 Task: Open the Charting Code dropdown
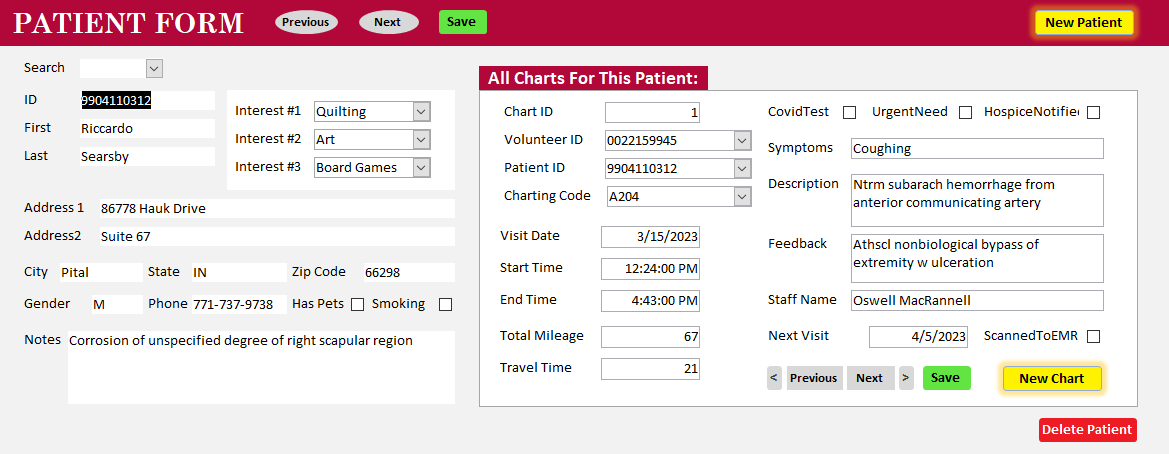(x=742, y=197)
